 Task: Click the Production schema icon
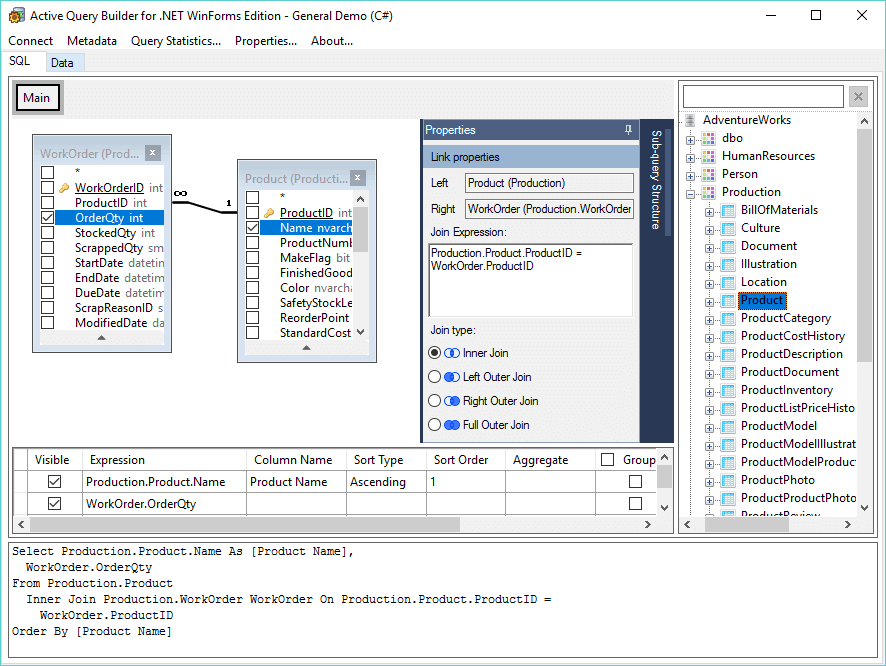[x=709, y=193]
